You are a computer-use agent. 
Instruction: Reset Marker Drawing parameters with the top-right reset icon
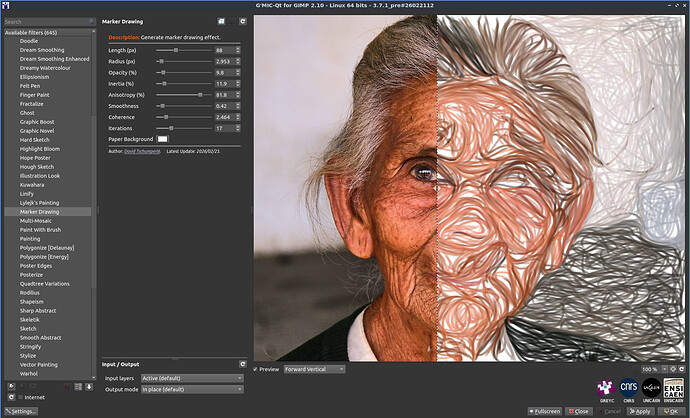click(242, 20)
